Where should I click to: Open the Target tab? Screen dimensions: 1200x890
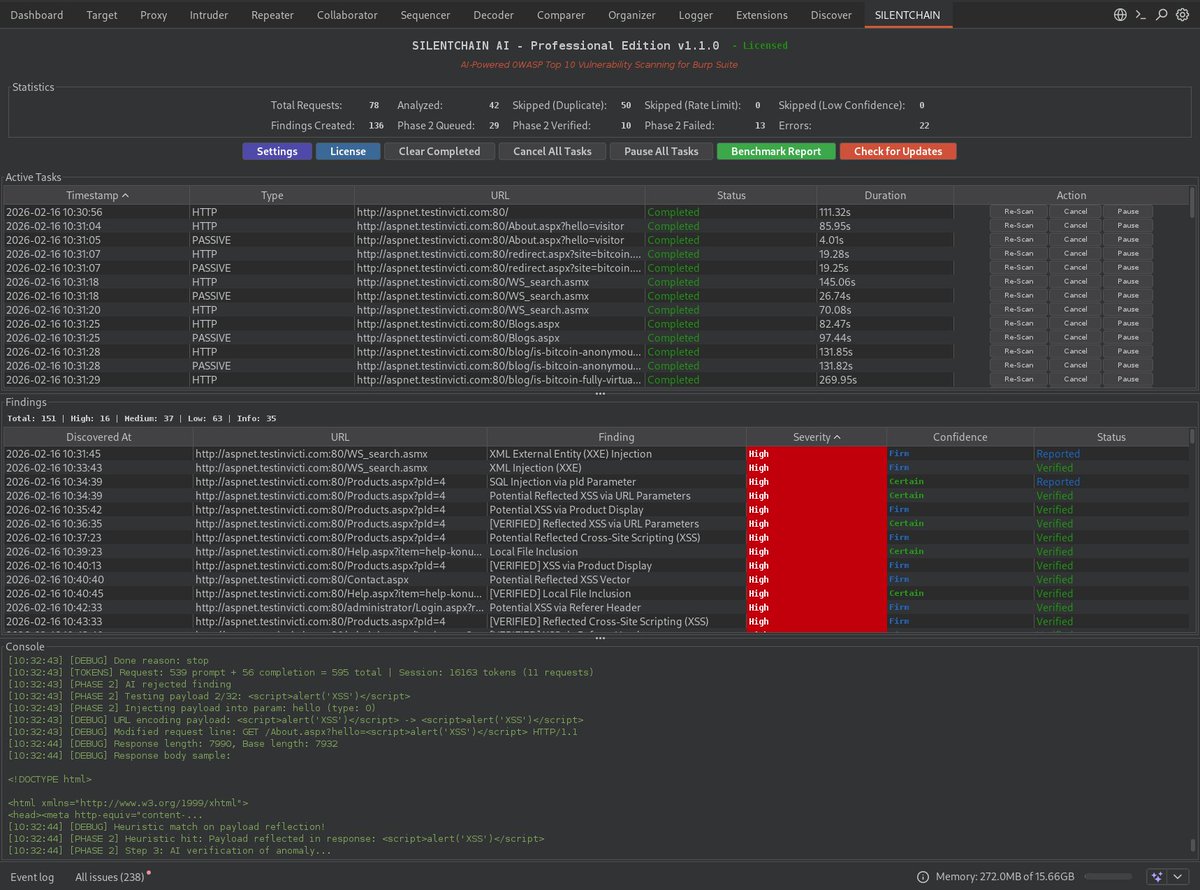pos(102,15)
